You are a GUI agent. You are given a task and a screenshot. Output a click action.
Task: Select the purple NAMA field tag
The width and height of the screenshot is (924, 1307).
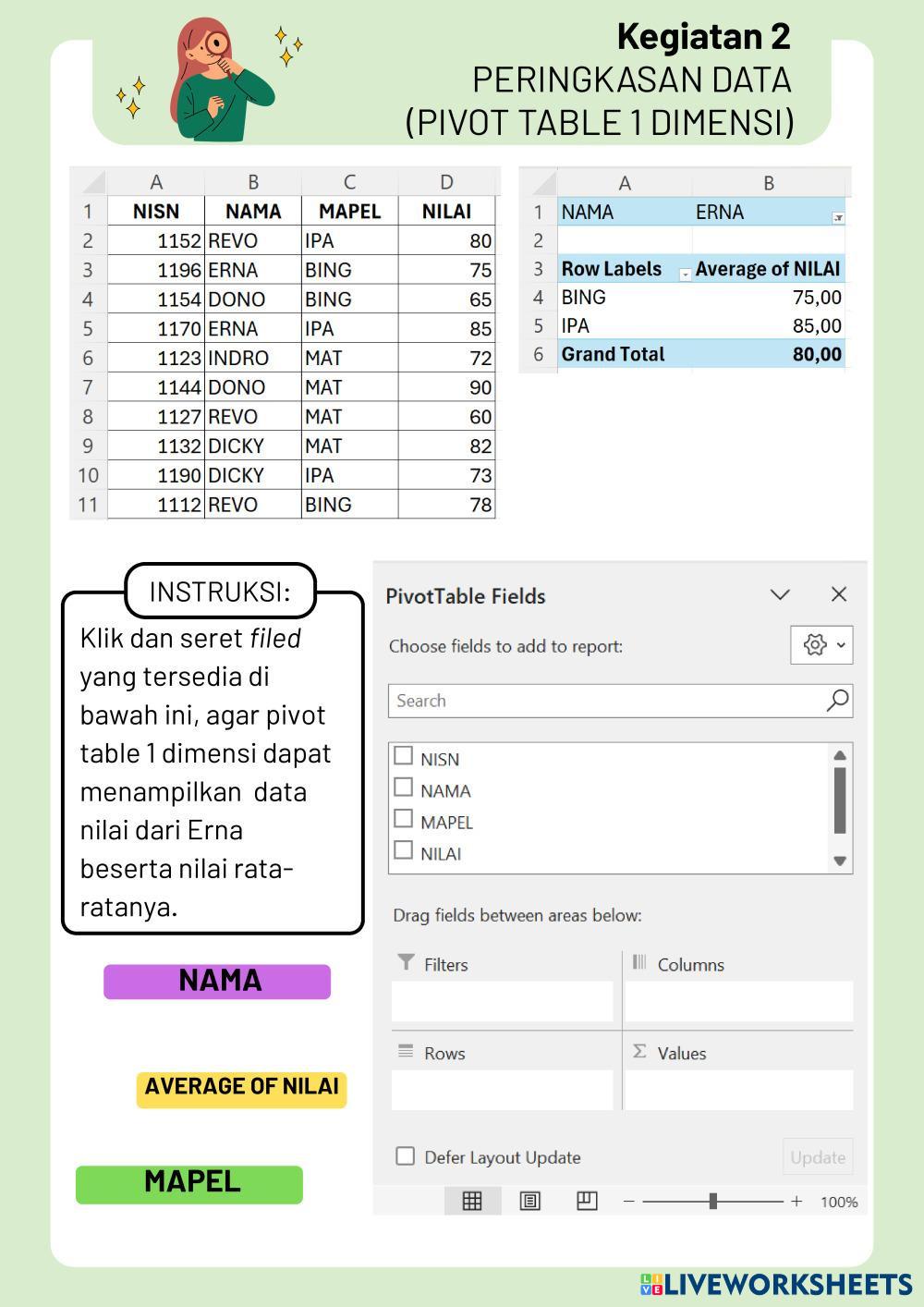point(217,981)
